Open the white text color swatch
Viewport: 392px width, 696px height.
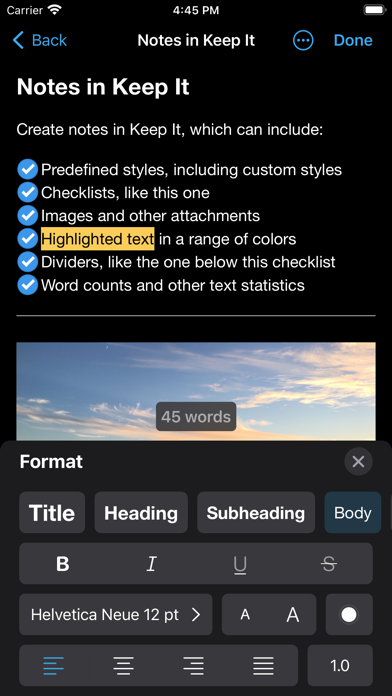349,615
